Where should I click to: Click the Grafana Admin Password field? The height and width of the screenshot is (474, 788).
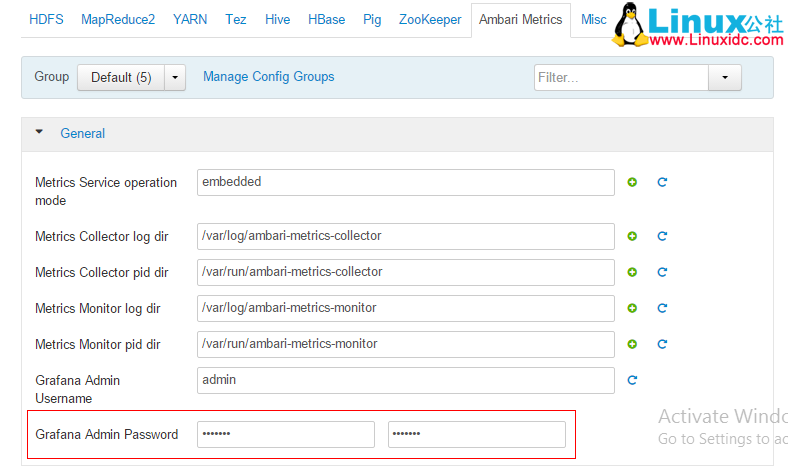click(286, 434)
